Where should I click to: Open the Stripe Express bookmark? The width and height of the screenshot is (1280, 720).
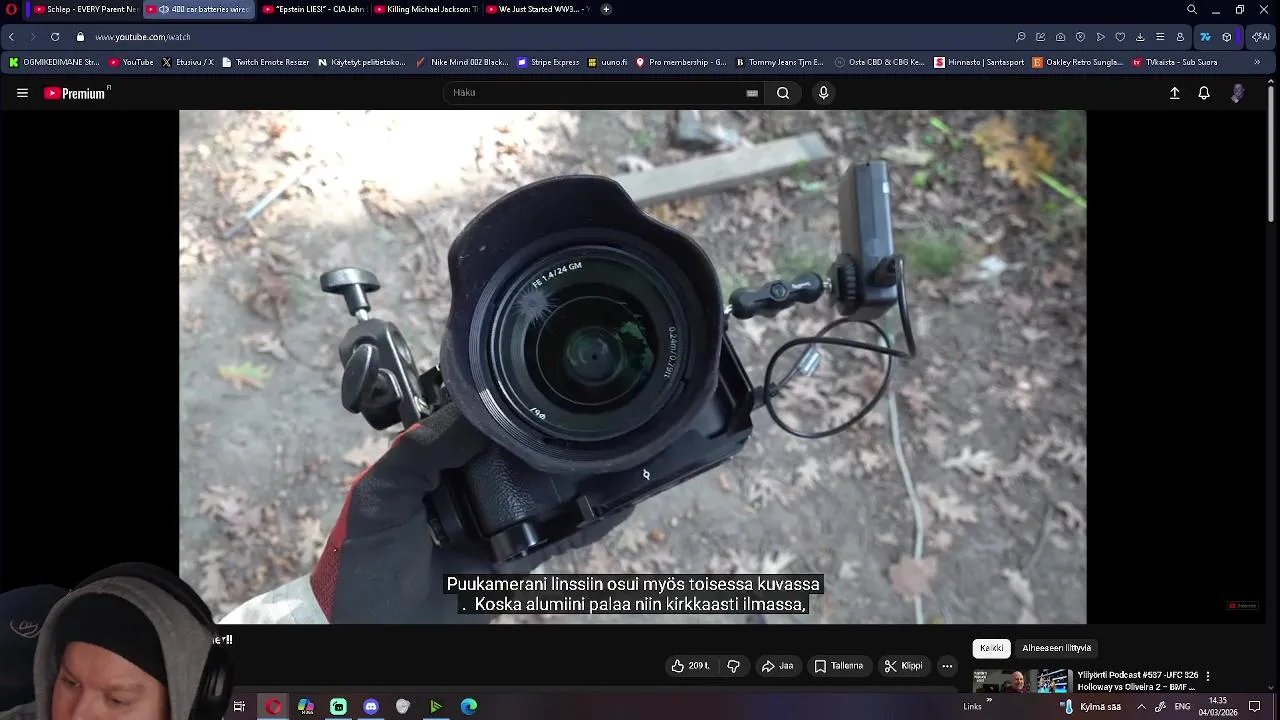coord(548,62)
